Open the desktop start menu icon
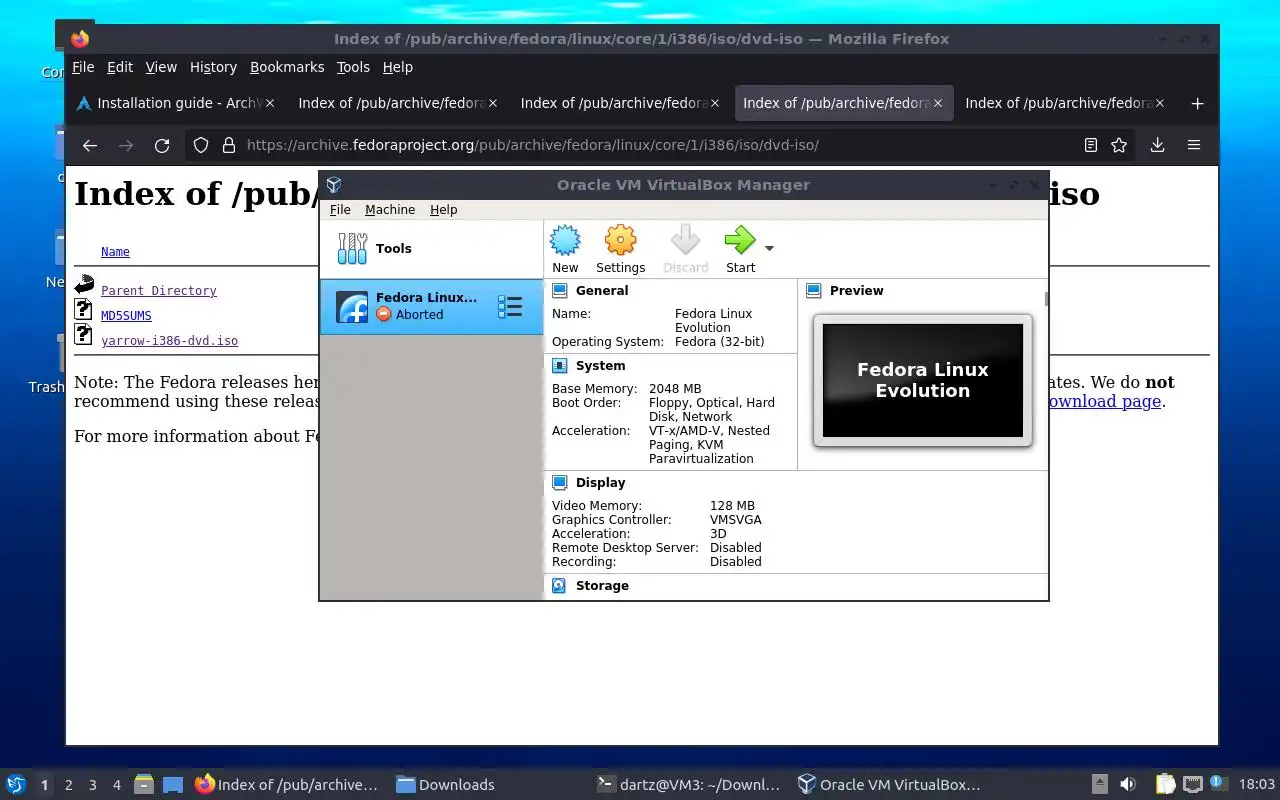 (15, 784)
